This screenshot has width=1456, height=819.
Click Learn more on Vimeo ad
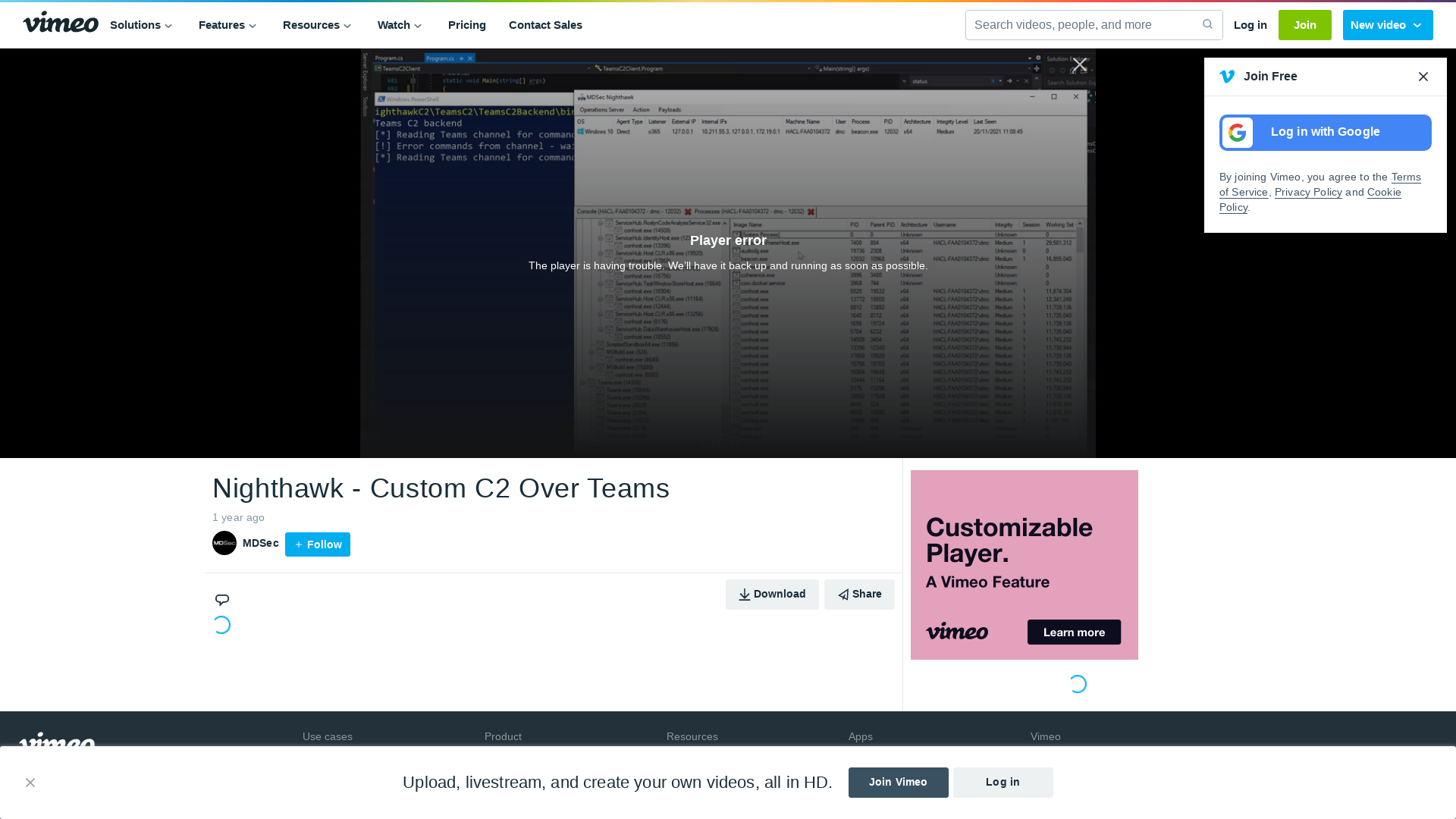click(x=1074, y=632)
